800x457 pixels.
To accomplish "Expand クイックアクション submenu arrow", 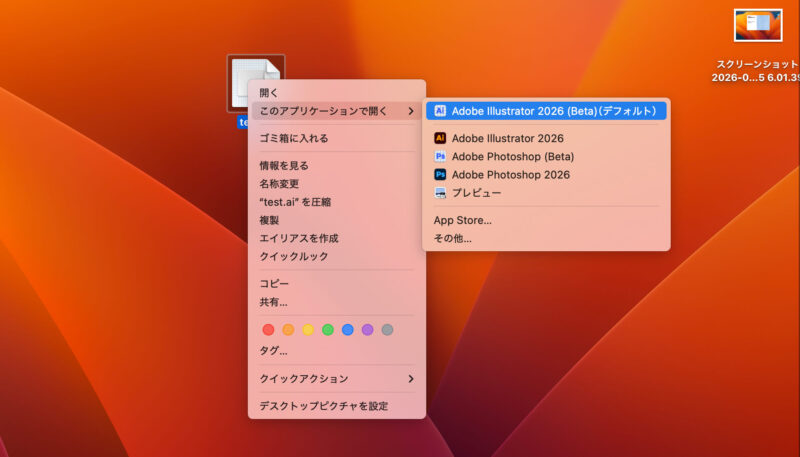I will point(411,378).
